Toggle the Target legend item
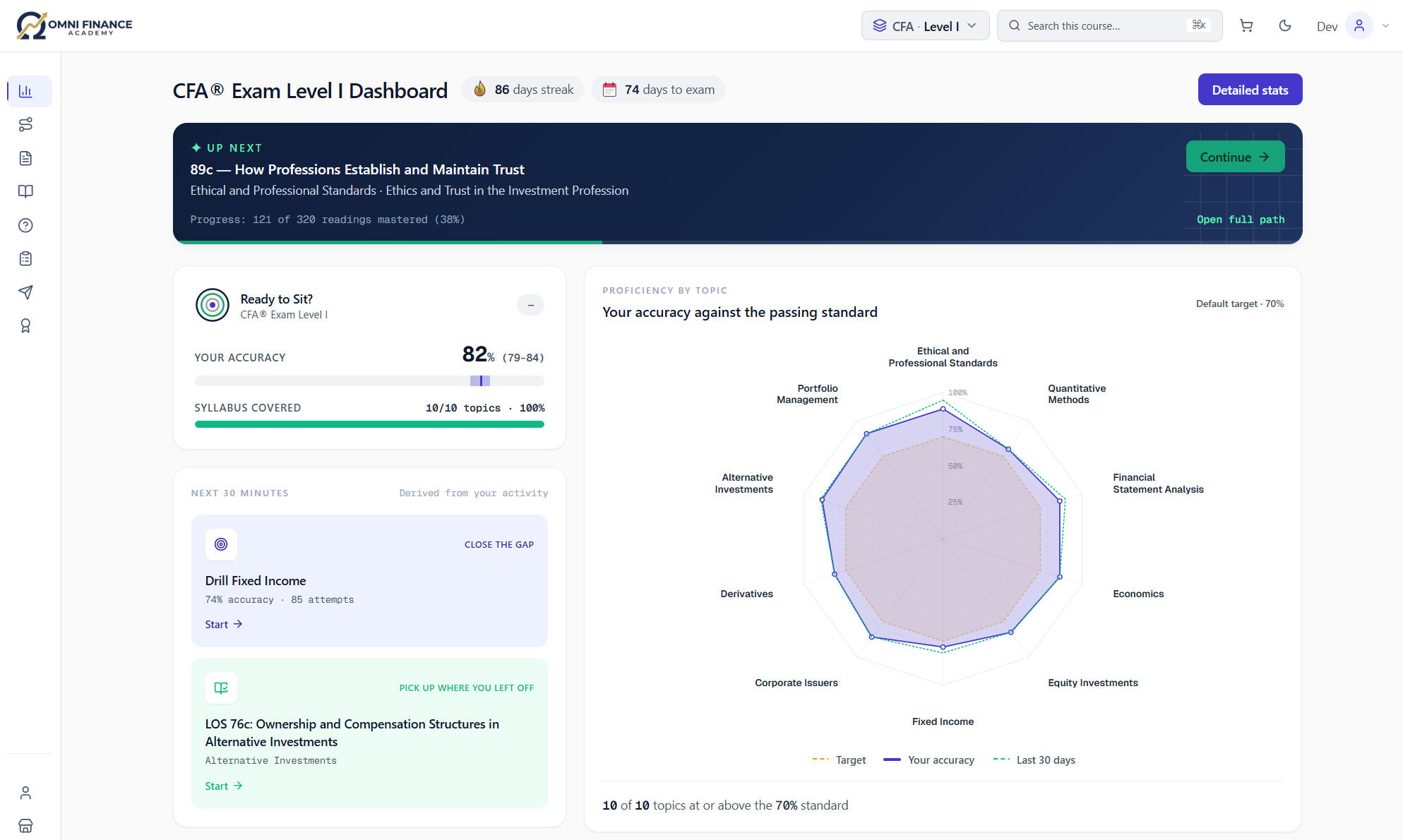 click(x=839, y=760)
